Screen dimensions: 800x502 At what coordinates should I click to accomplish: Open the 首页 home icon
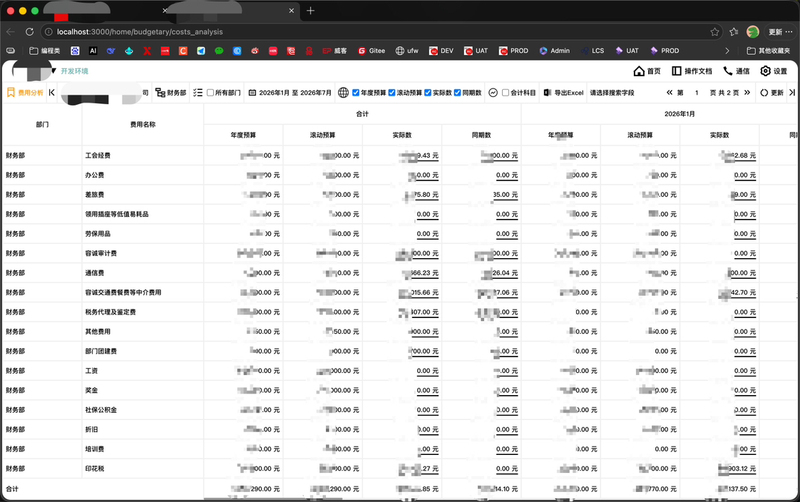pos(639,71)
